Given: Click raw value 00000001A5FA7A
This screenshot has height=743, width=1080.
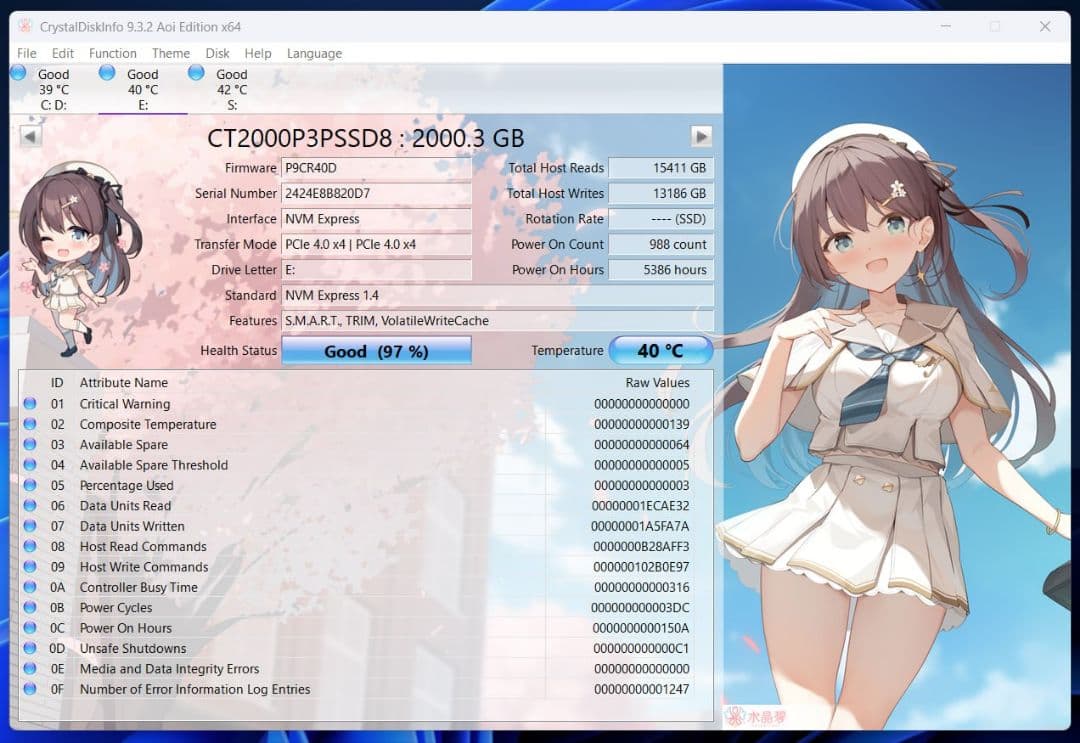Looking at the screenshot, I should click(640, 525).
